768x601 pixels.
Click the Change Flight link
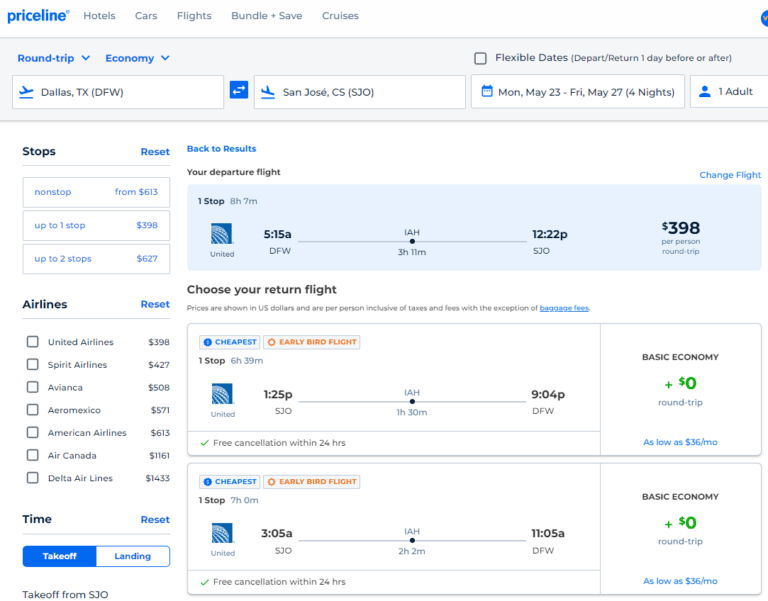[x=730, y=175]
